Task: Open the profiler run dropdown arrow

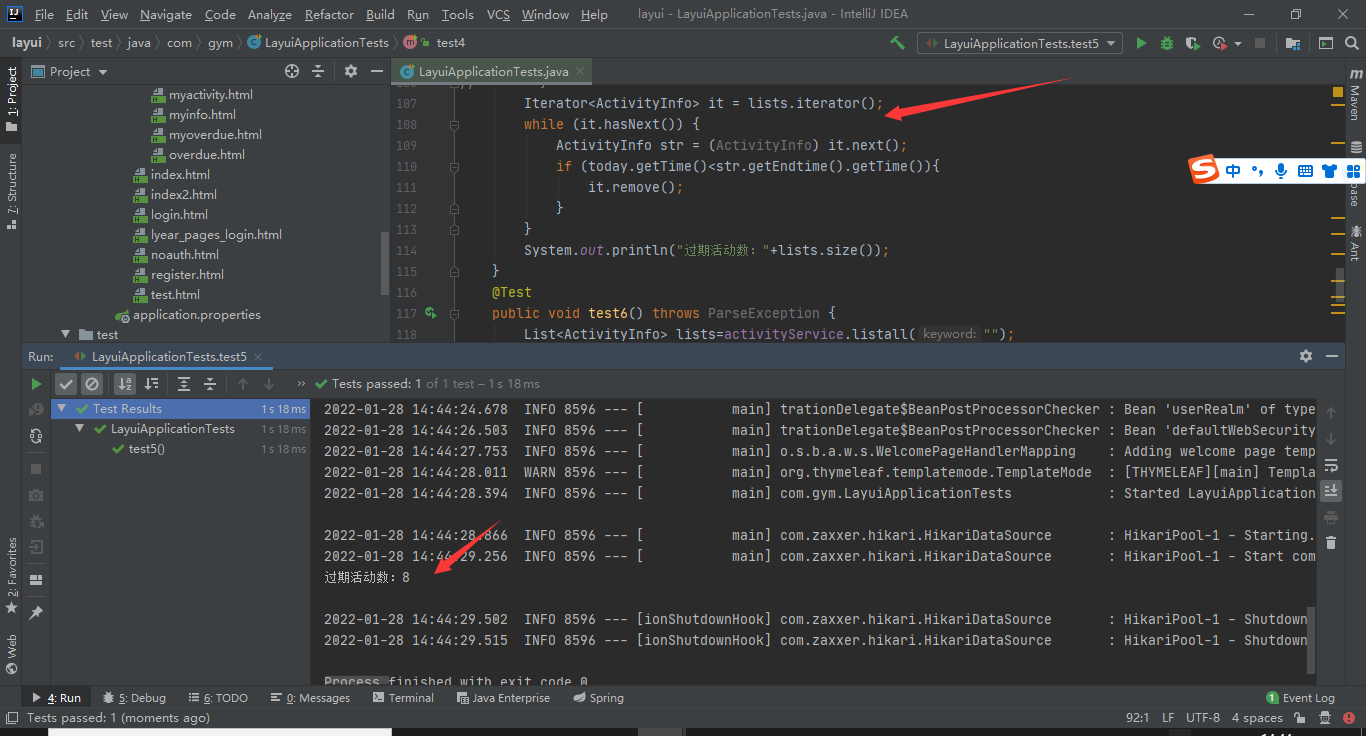Action: [1238, 43]
